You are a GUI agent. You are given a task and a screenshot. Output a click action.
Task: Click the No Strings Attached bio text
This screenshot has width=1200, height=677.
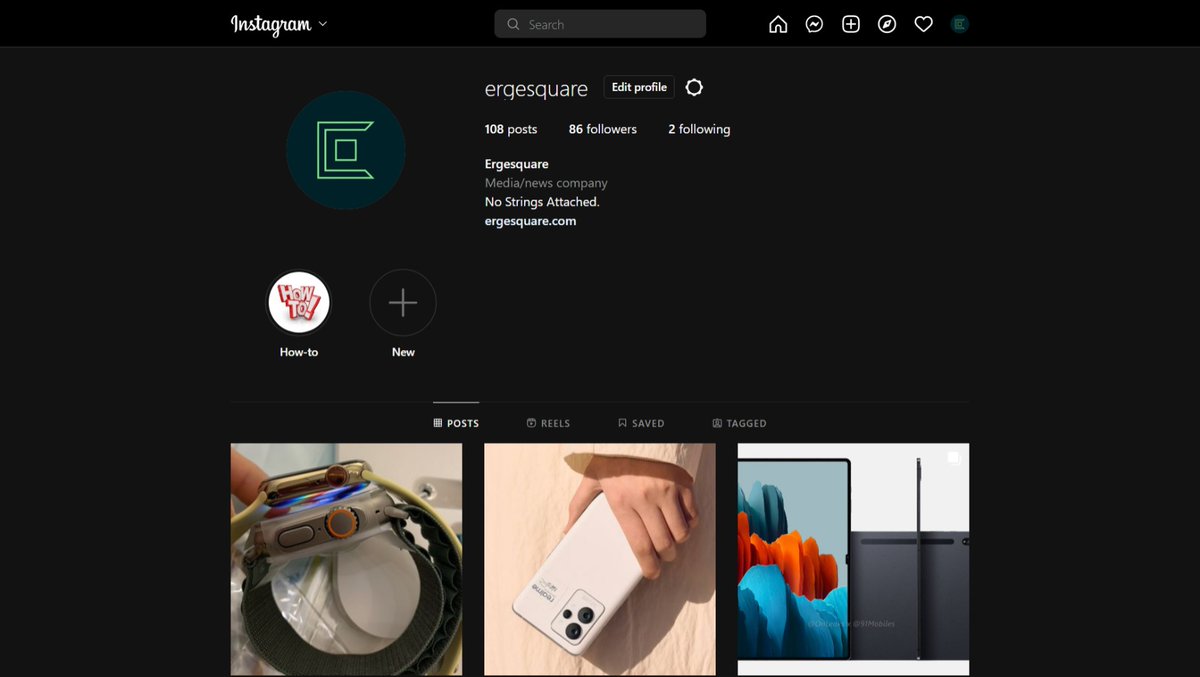tap(542, 202)
